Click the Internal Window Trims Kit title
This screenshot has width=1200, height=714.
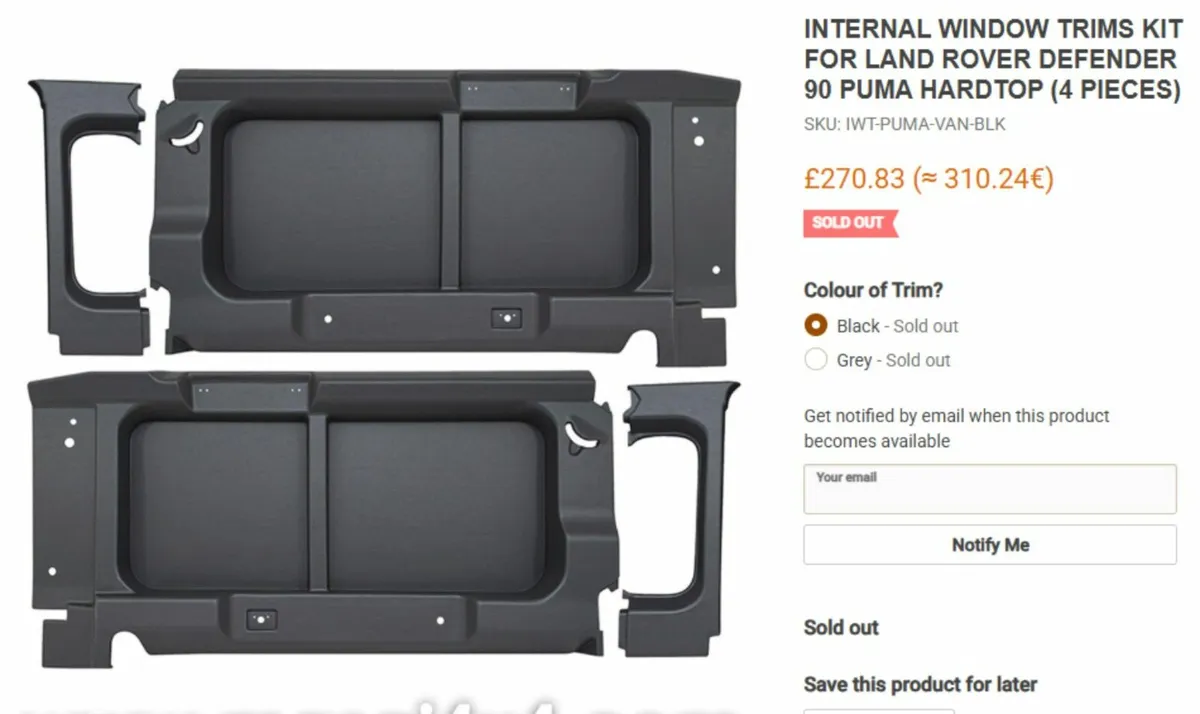pyautogui.click(x=991, y=59)
